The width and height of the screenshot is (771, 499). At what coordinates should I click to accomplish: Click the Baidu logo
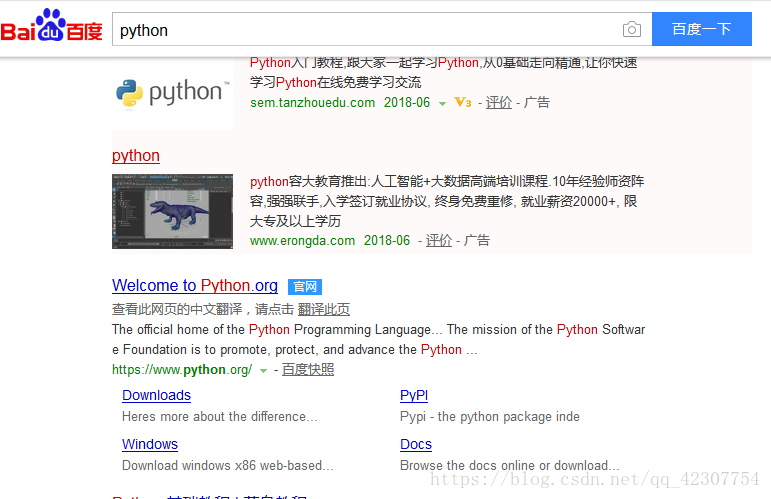pyautogui.click(x=51, y=26)
